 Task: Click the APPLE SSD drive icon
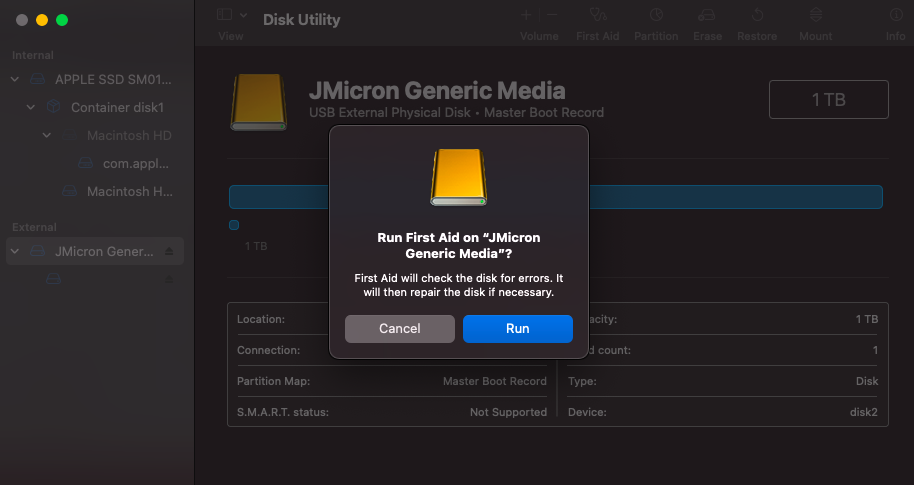38,79
